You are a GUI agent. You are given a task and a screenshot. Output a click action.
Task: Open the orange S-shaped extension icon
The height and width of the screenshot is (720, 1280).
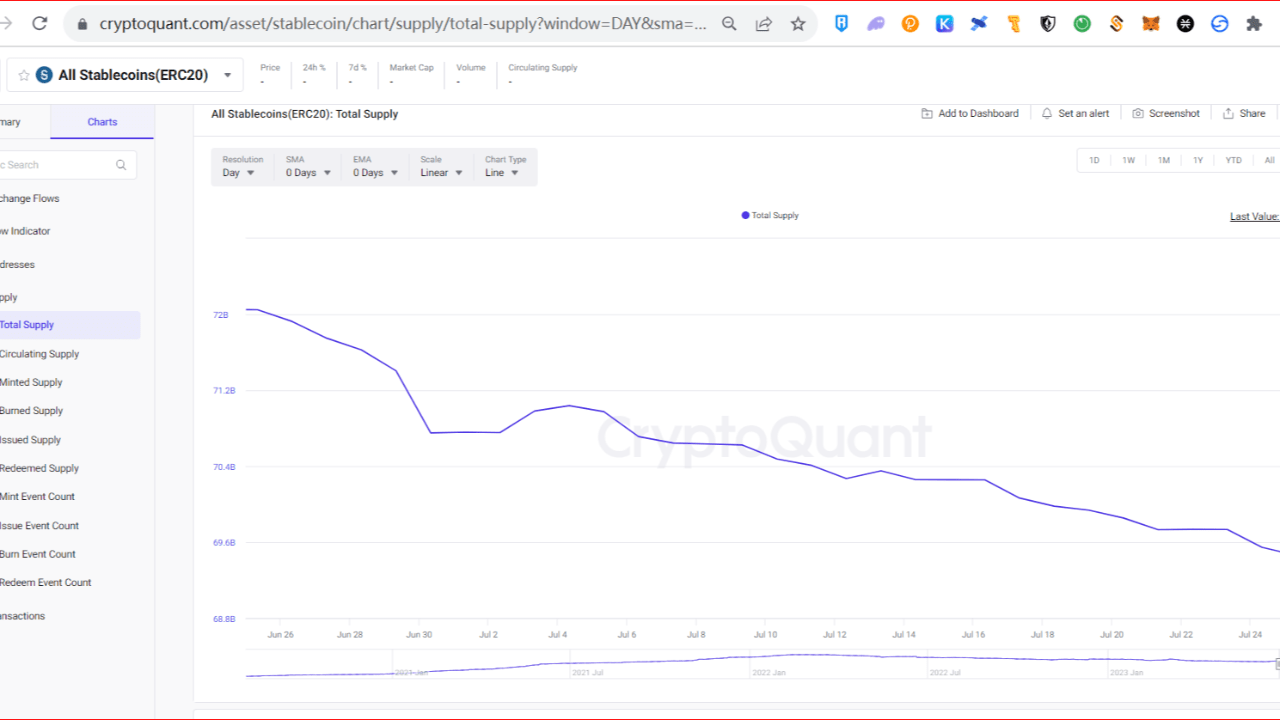(x=1116, y=23)
